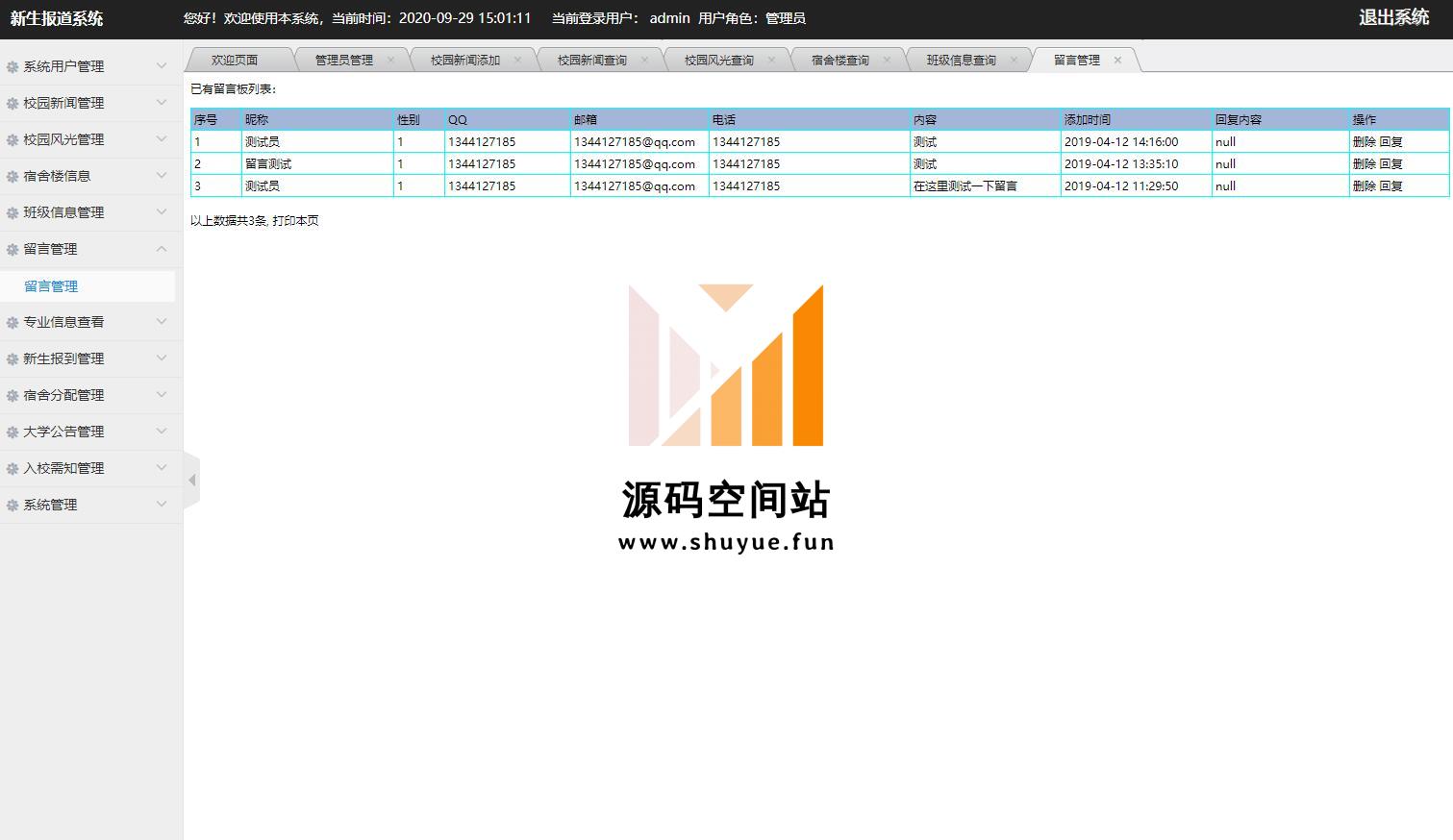
Task: Click the 昵称 column header
Action: 317,119
